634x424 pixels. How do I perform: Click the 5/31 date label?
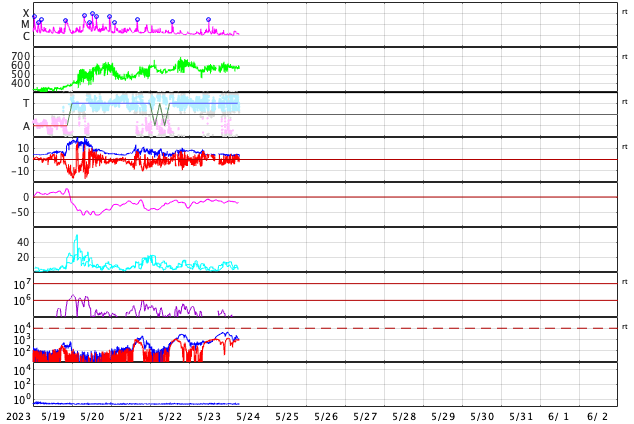pyautogui.click(x=521, y=416)
